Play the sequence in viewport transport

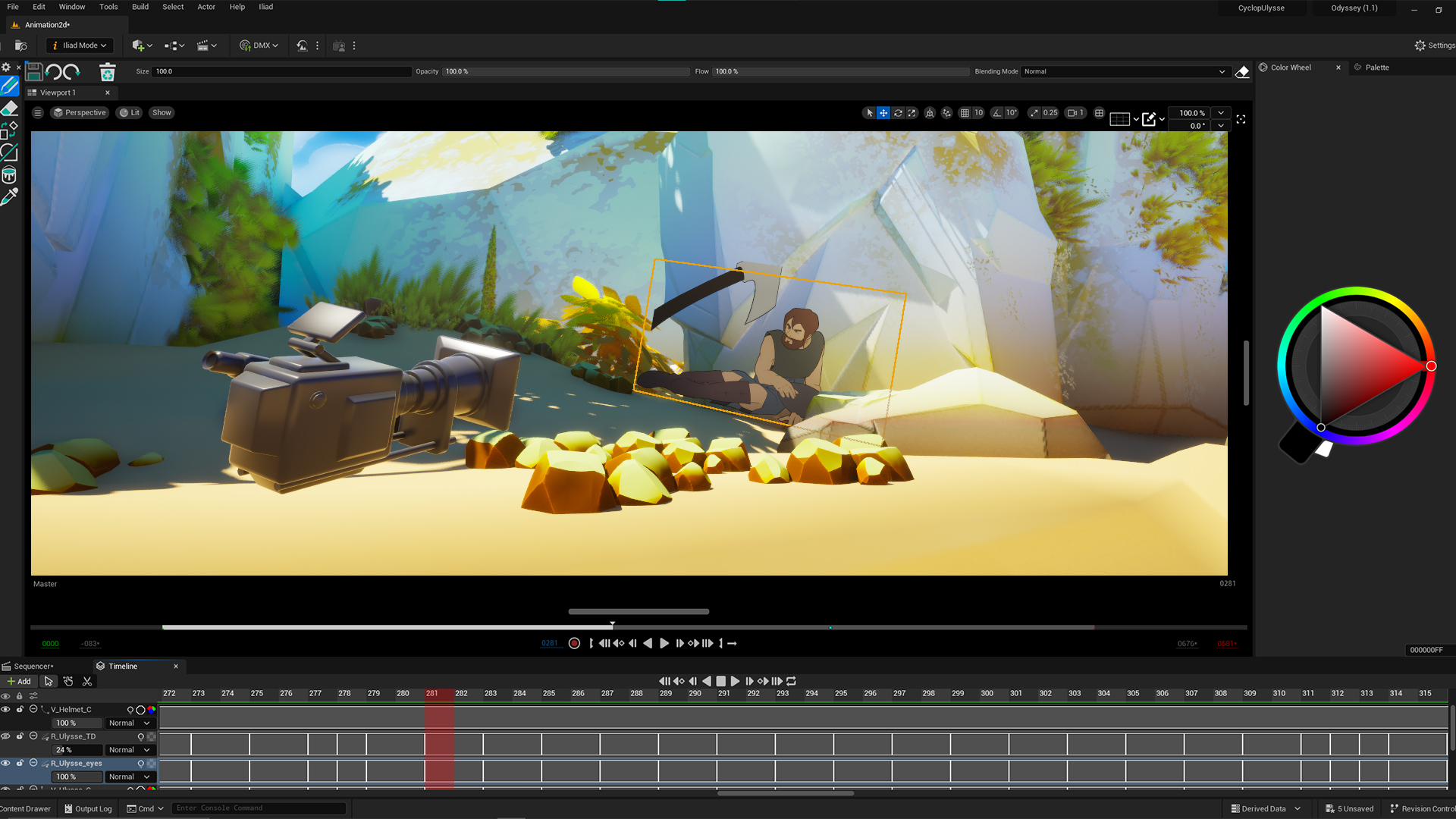(x=664, y=644)
